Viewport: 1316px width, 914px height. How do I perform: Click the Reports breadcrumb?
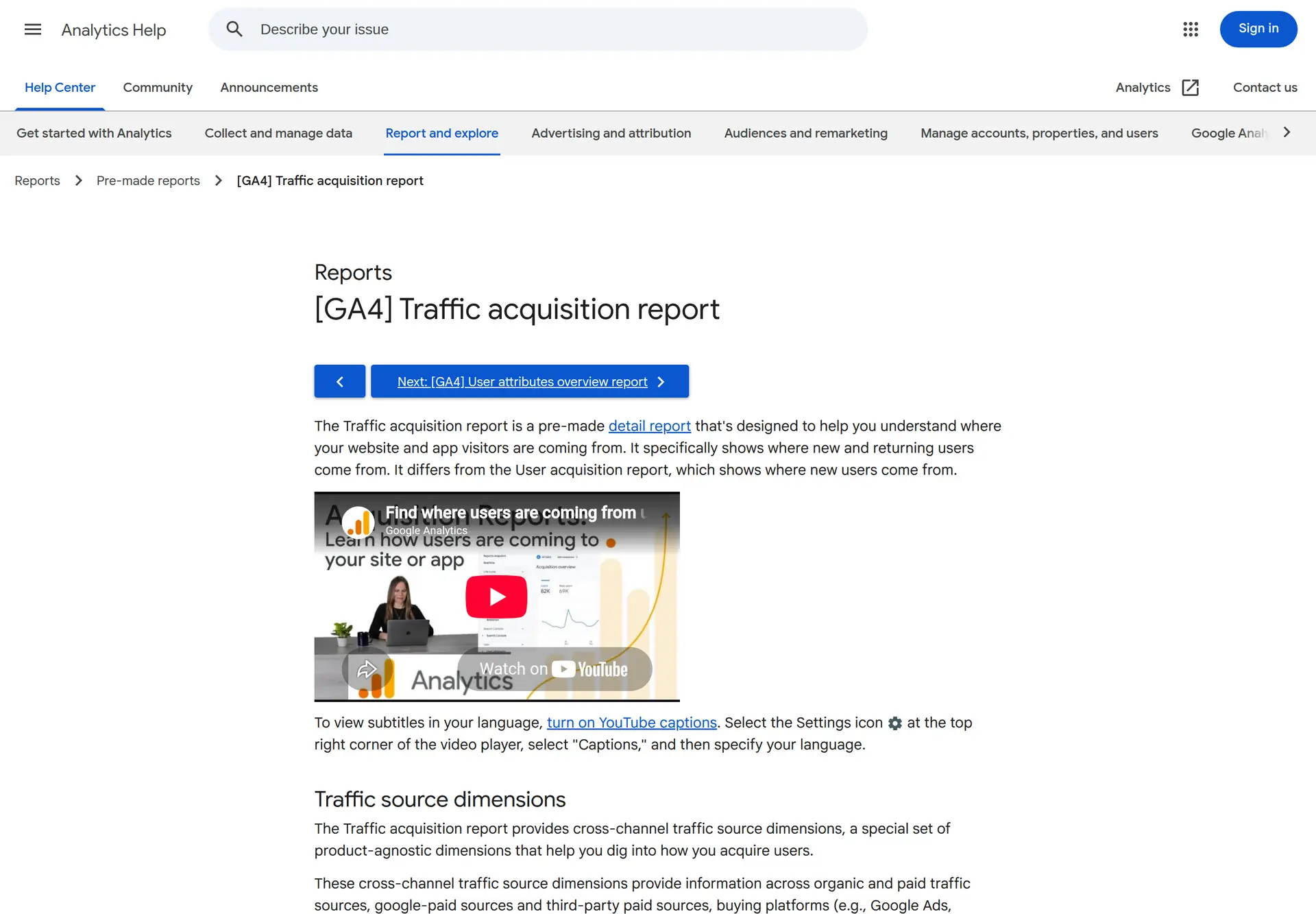pyautogui.click(x=37, y=180)
